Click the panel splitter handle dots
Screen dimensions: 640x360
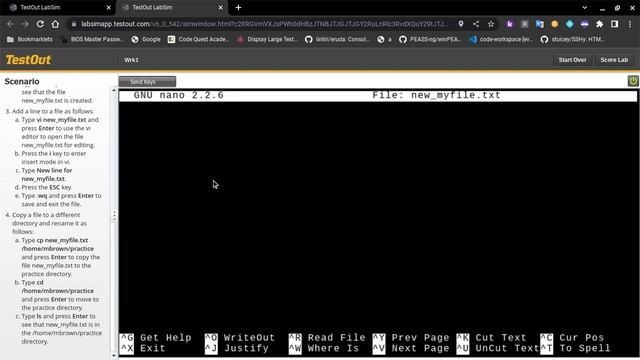pyautogui.click(x=114, y=216)
